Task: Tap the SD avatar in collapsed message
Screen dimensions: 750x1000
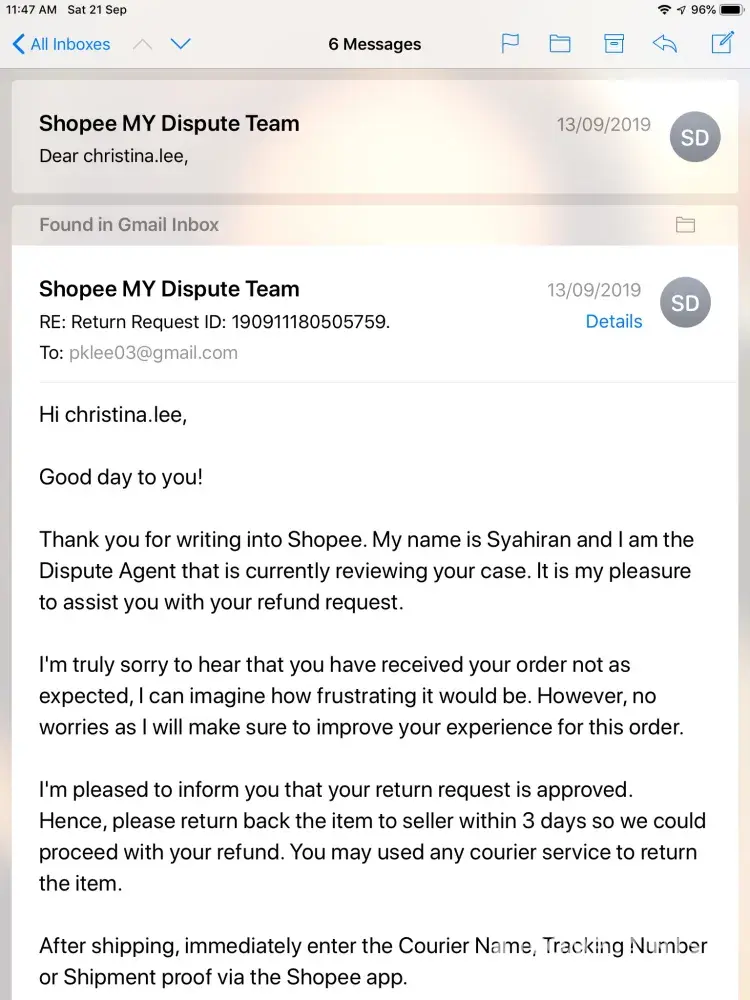Action: 694,138
